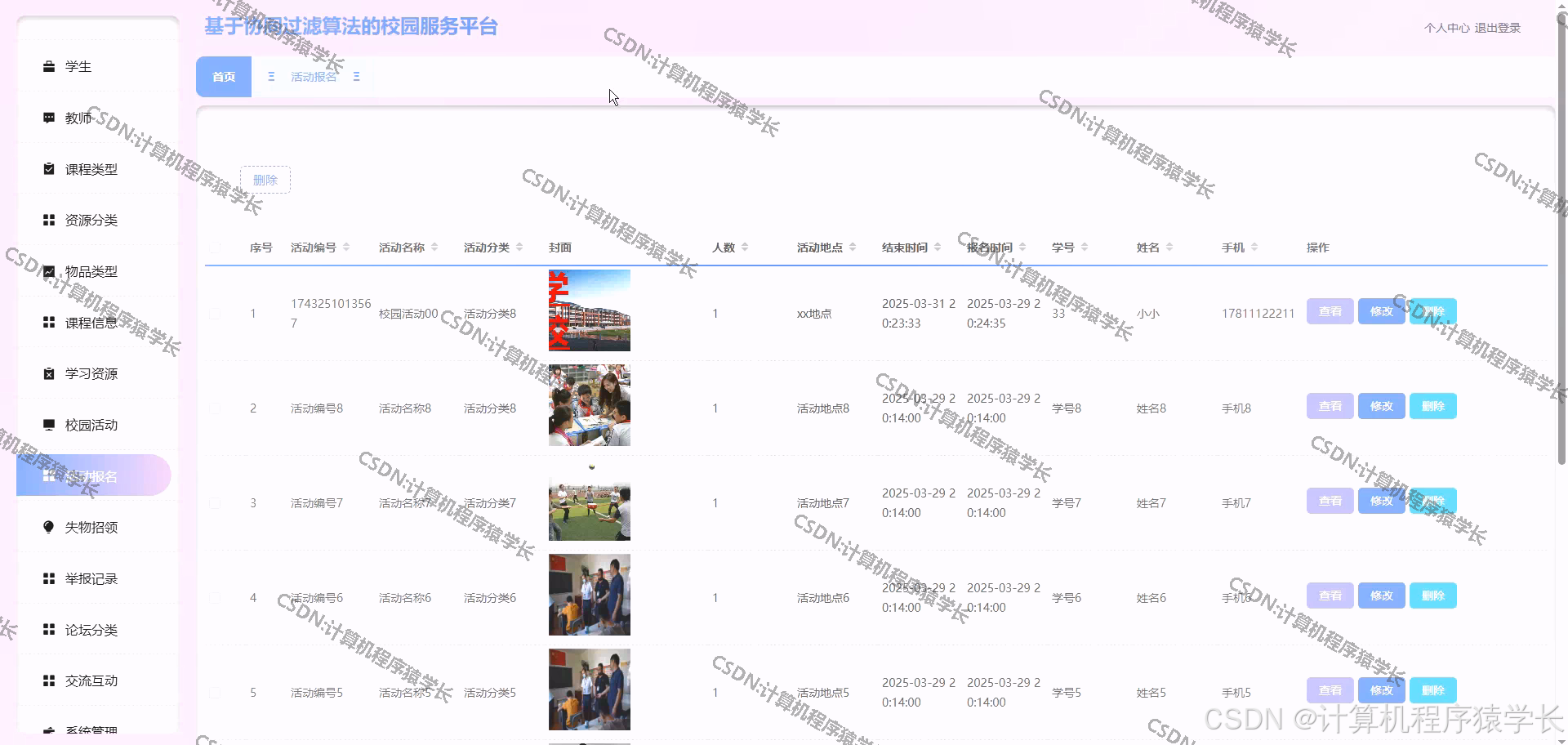Image resolution: width=1568 pixels, height=745 pixels.
Task: Click the batch 删除 button above the table
Action: pos(265,180)
